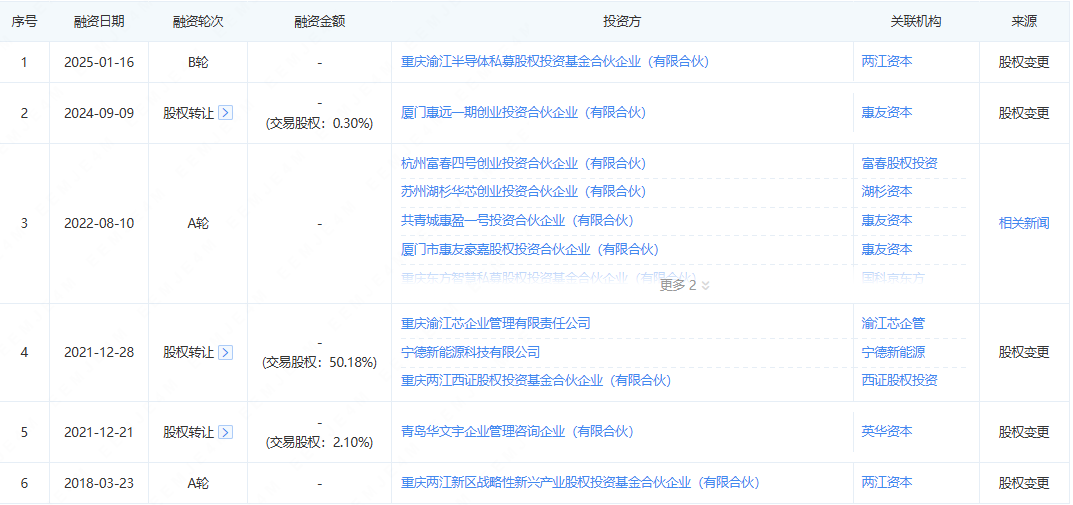This screenshot has height=505, width=1073.
Task: Click 股权变更 source in row 6
Action: click(x=1024, y=483)
